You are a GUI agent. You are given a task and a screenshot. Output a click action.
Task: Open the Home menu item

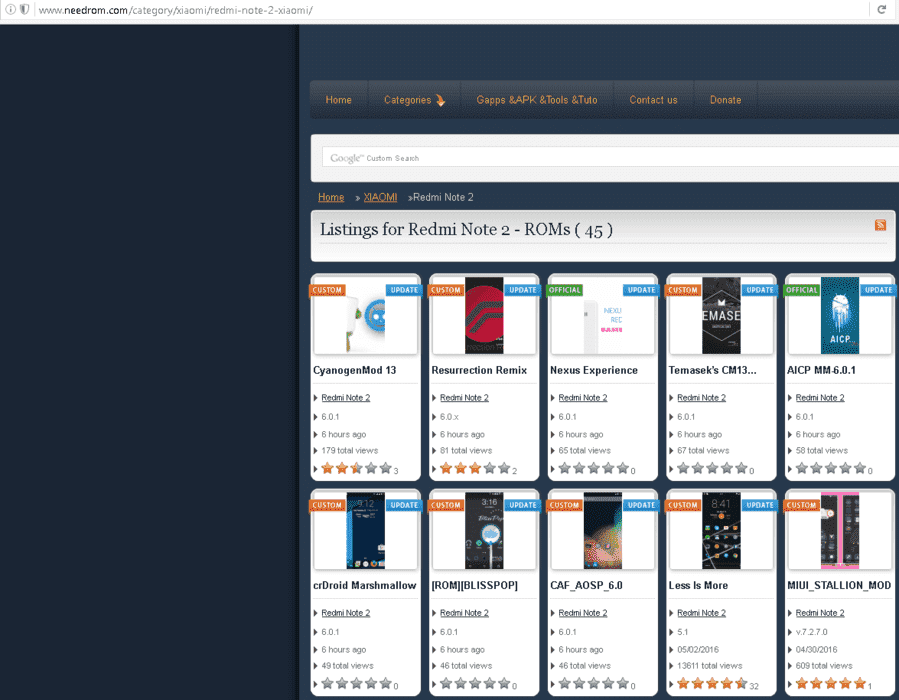pyautogui.click(x=338, y=100)
